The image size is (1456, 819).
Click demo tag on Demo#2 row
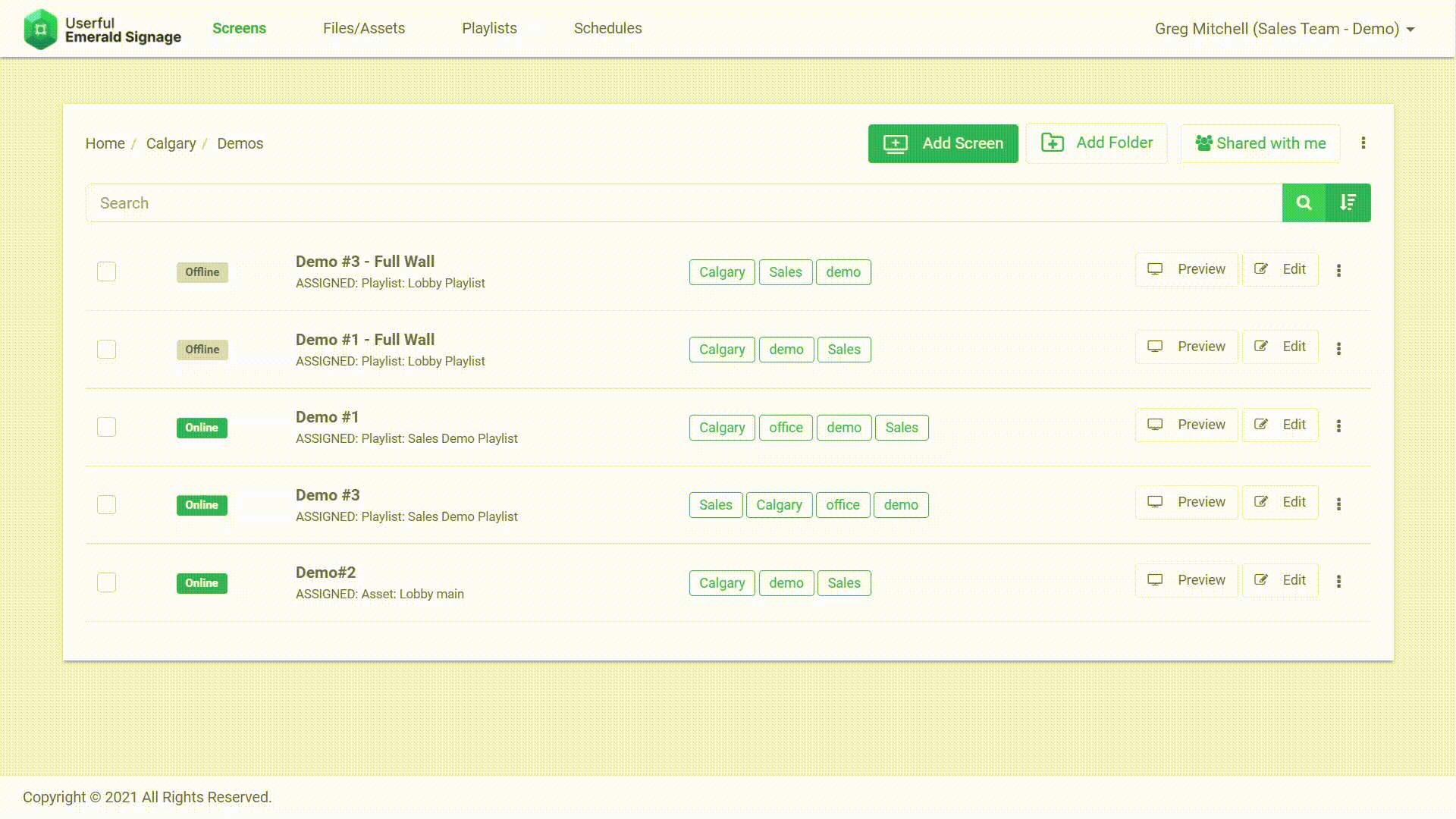(x=786, y=583)
